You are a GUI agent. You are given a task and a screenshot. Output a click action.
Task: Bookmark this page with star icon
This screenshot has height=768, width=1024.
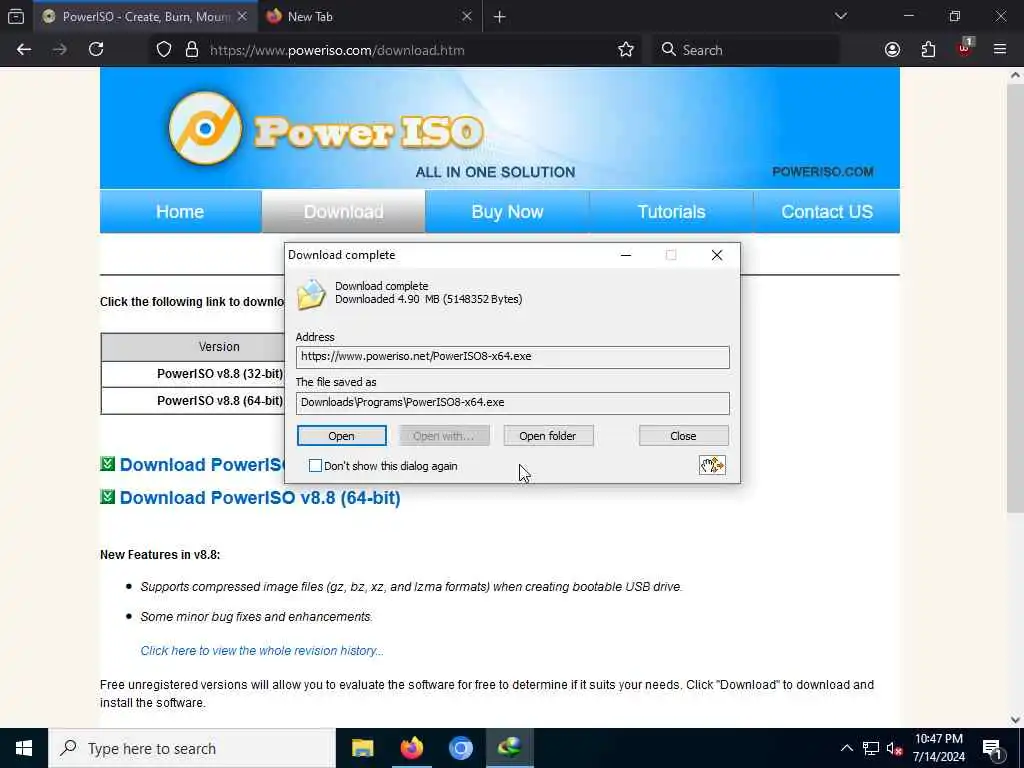pos(626,50)
